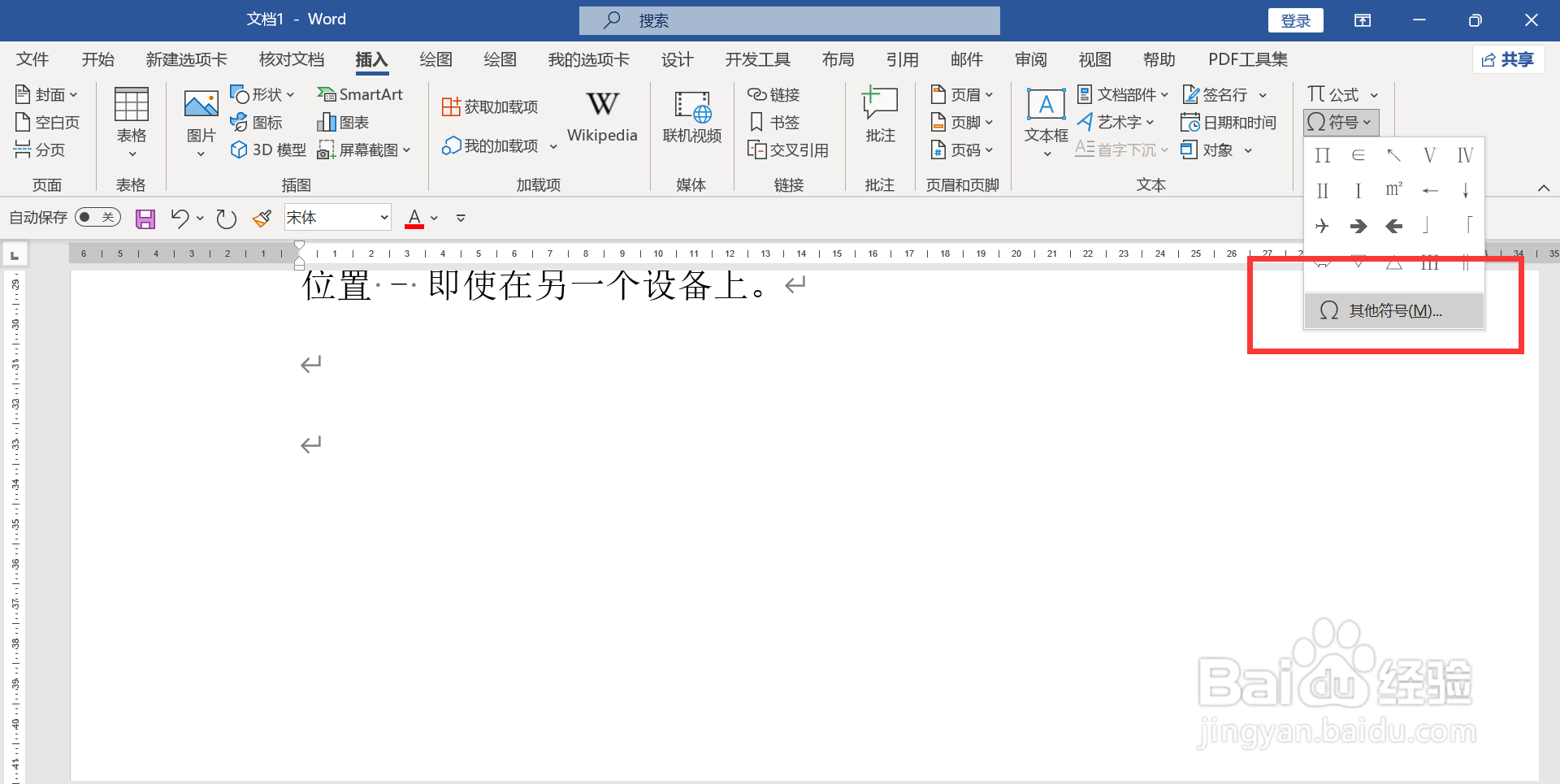Open ribbon display options icon
Image resolution: width=1560 pixels, height=784 pixels.
click(1363, 20)
